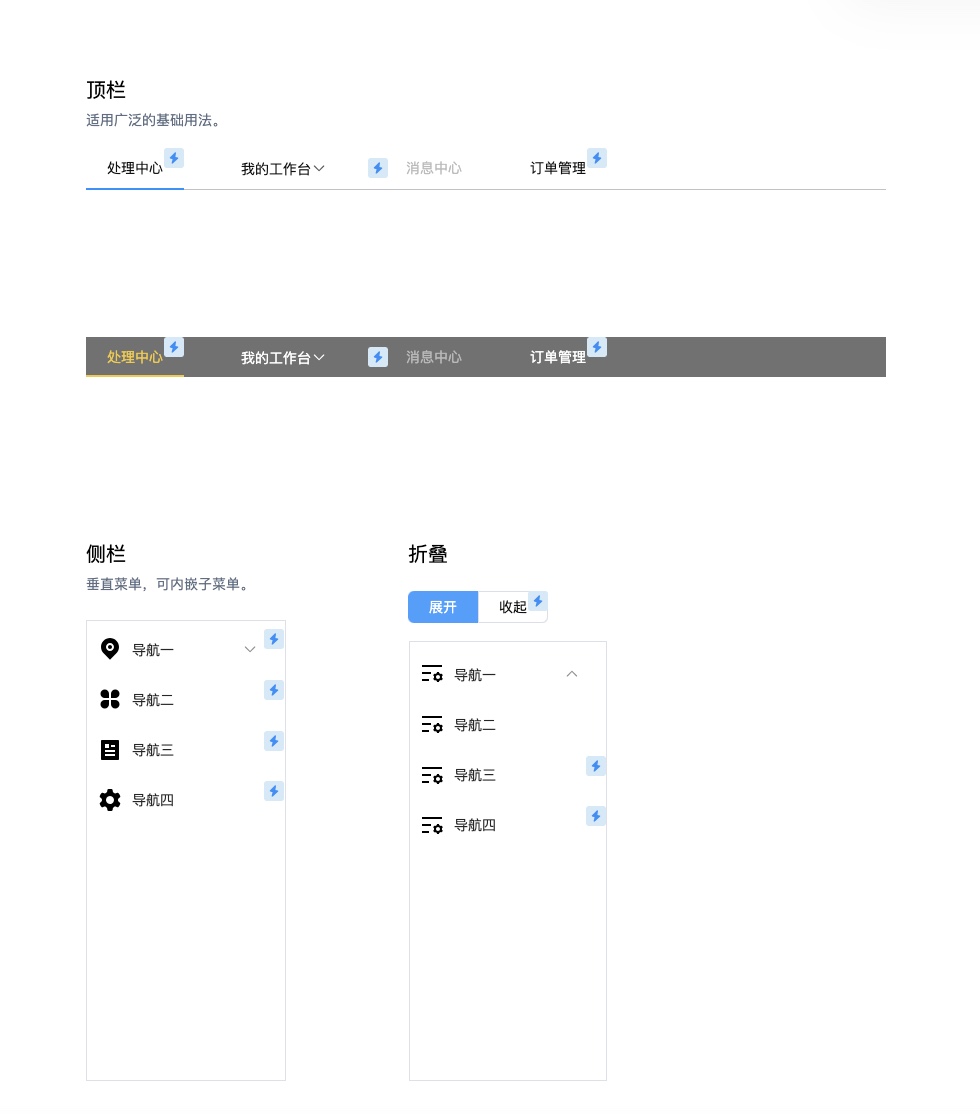
Task: Click gear icon of sidebar 导航四
Action: tap(110, 800)
